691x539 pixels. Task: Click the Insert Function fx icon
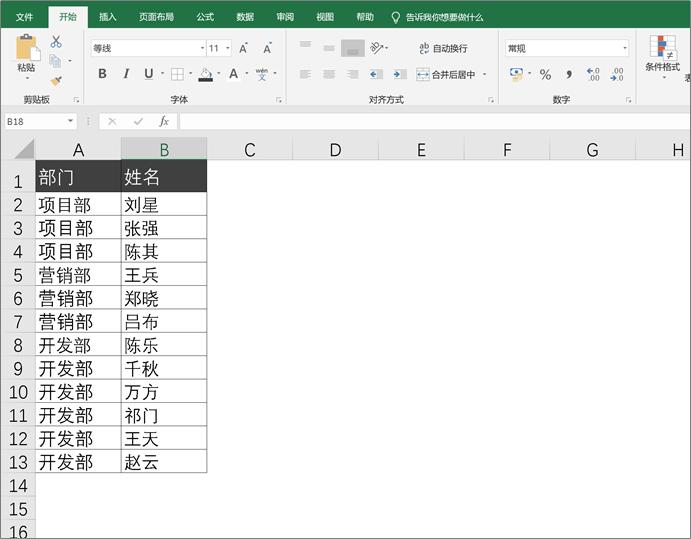[x=164, y=121]
